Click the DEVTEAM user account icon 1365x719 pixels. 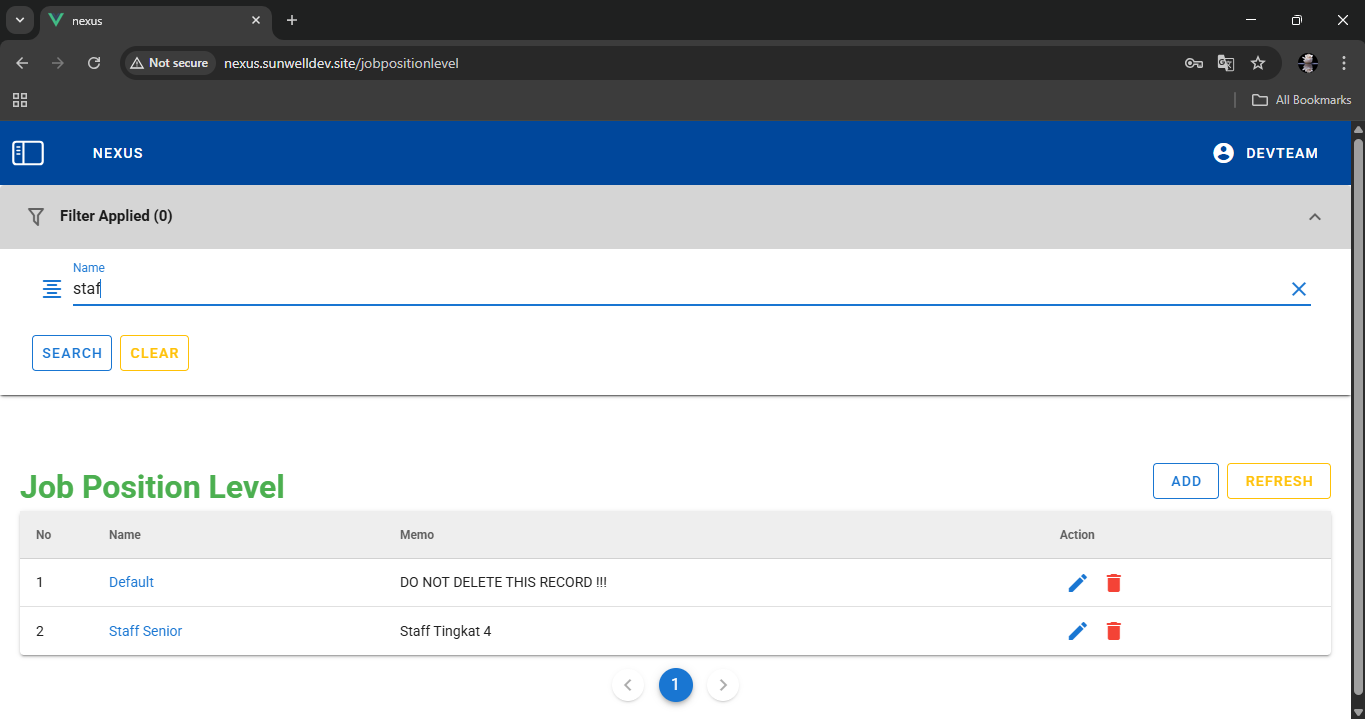point(1223,153)
